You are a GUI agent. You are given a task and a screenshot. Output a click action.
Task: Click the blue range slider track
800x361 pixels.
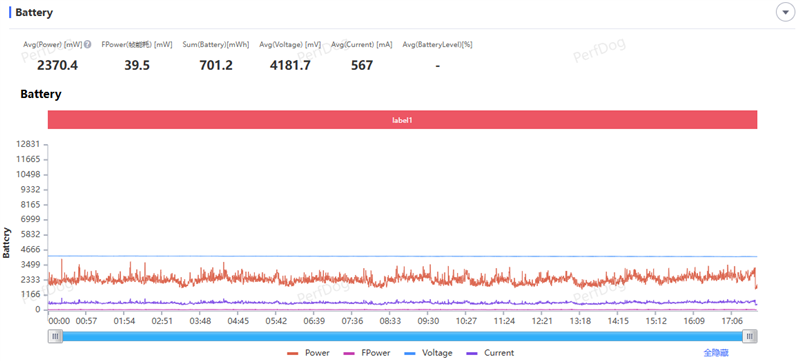click(x=403, y=336)
